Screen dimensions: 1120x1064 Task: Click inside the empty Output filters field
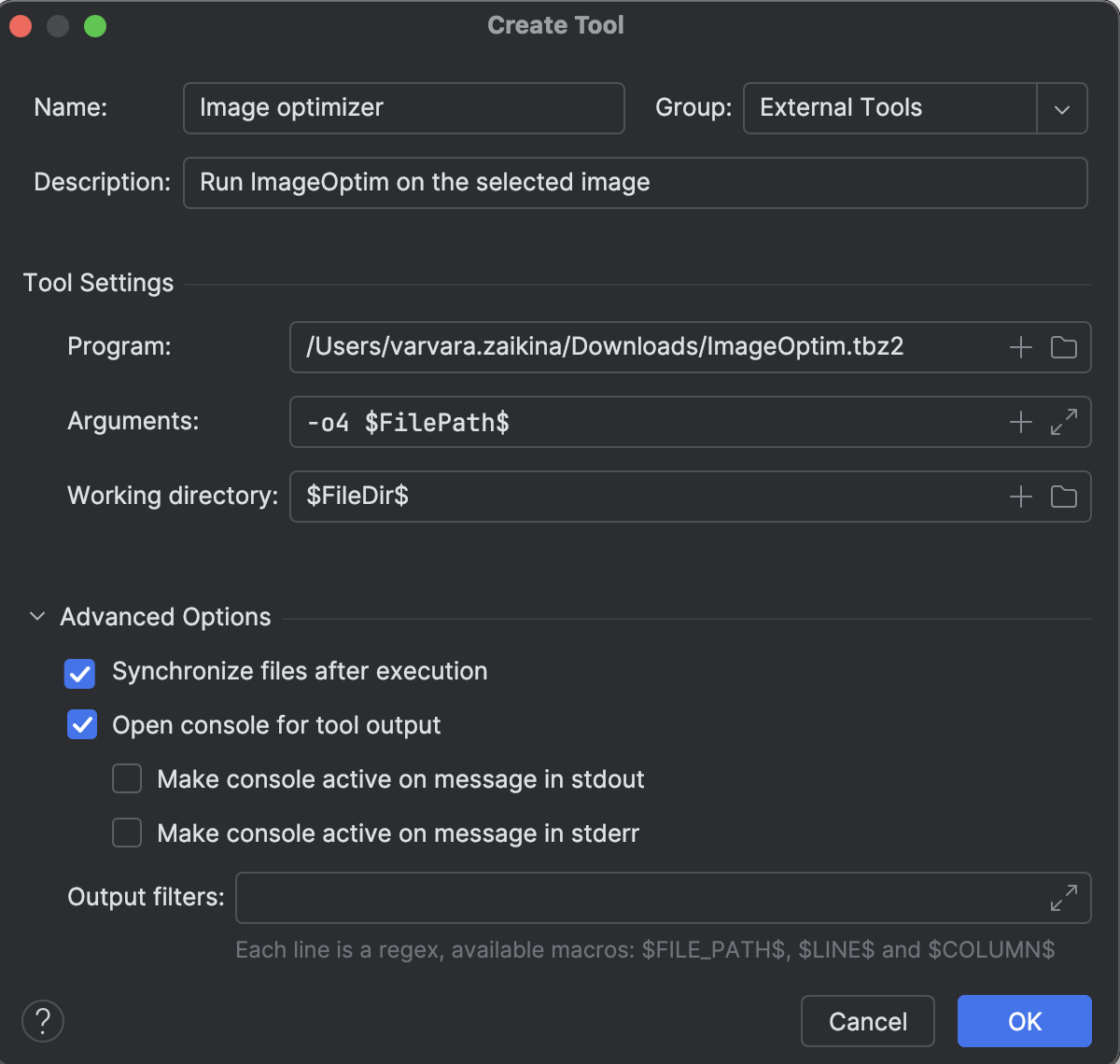tap(644, 897)
